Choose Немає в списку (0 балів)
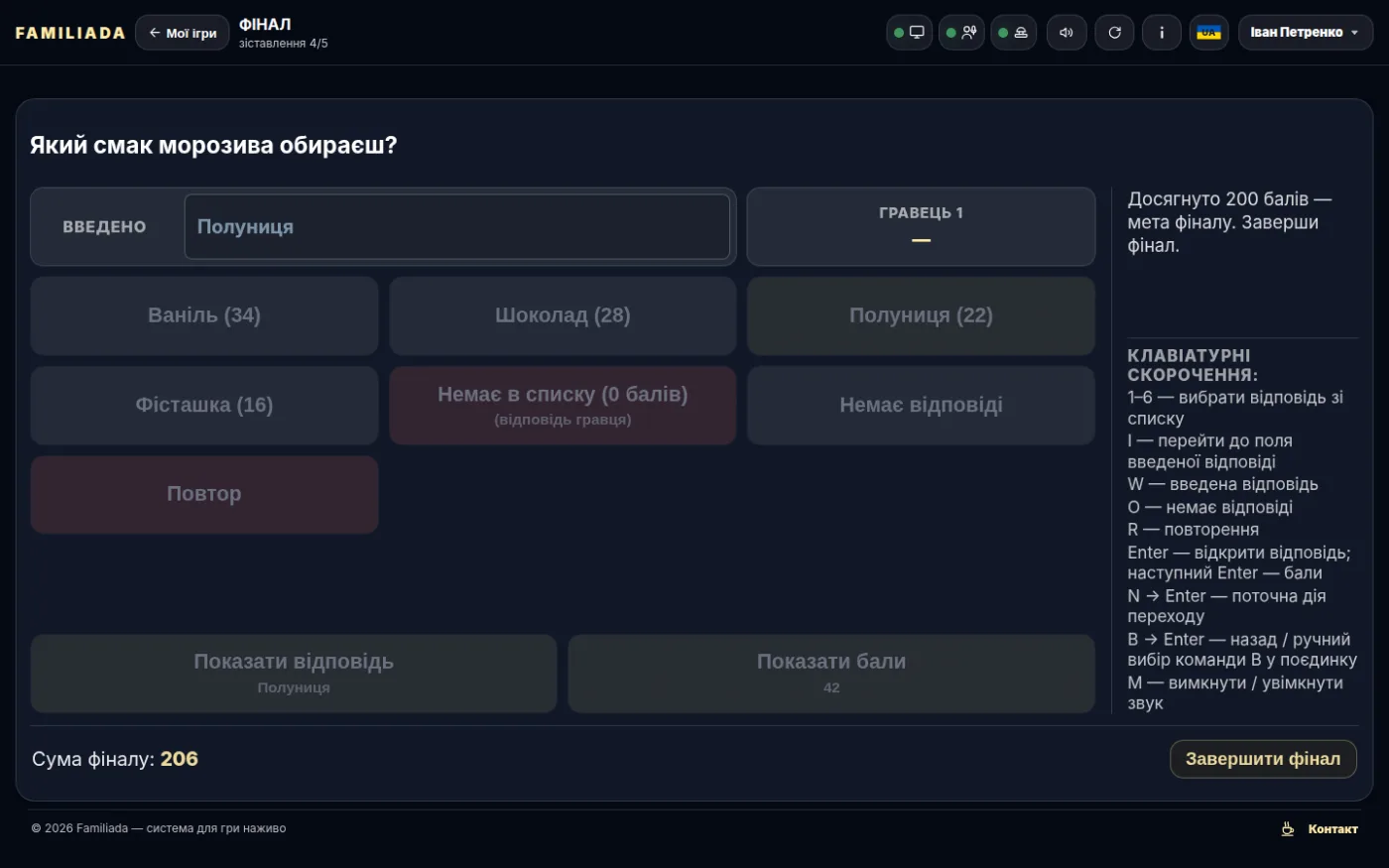 pos(563,405)
